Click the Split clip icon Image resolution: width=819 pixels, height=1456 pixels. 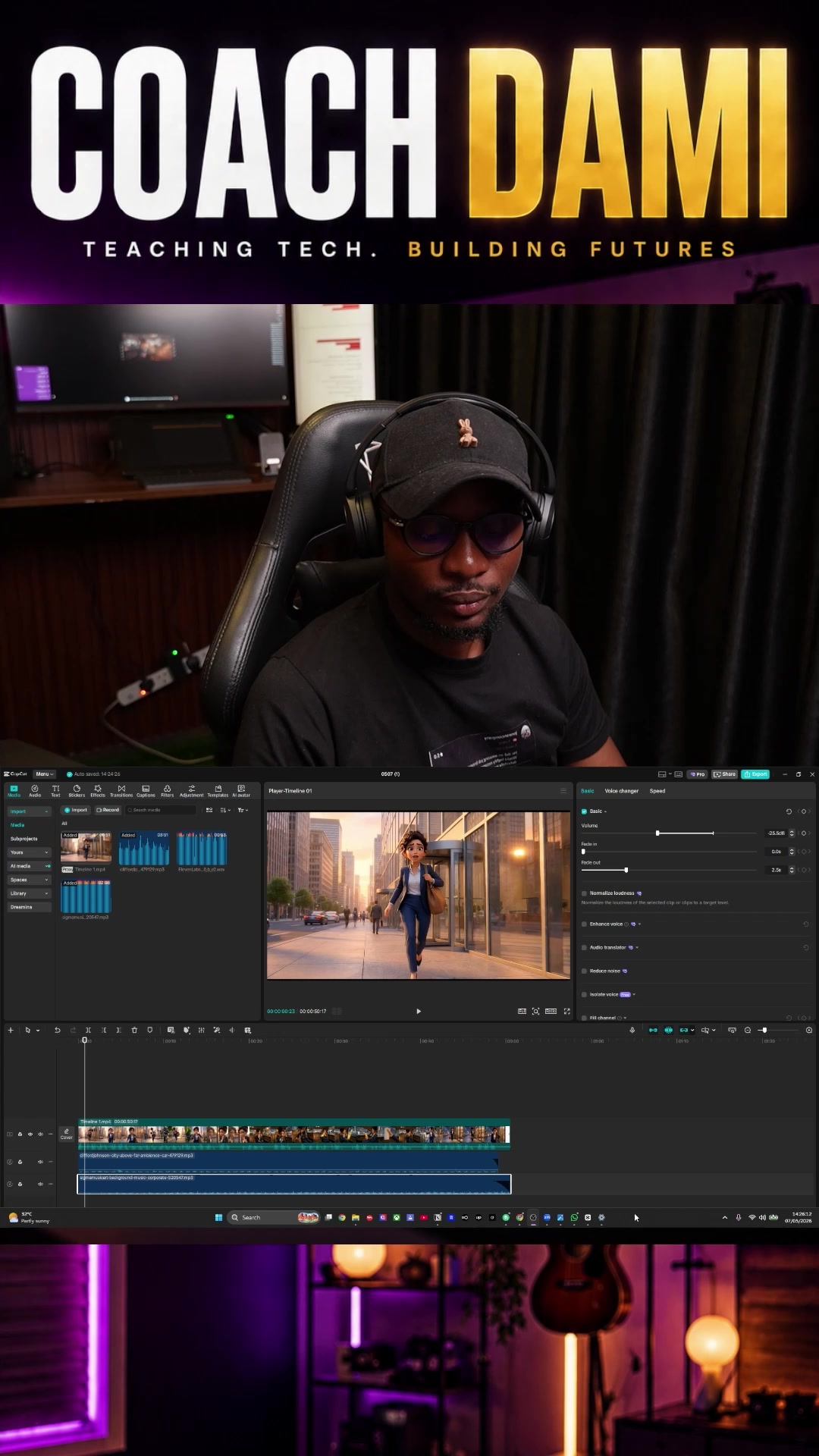coord(88,1030)
